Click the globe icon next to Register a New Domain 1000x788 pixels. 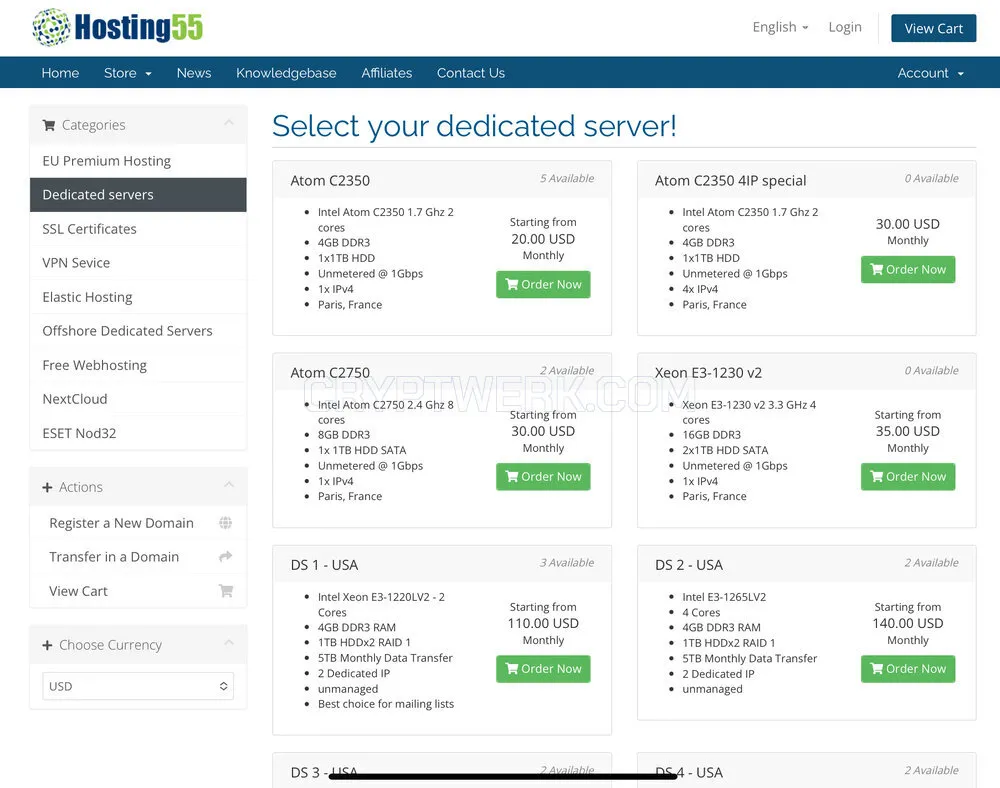coord(225,523)
